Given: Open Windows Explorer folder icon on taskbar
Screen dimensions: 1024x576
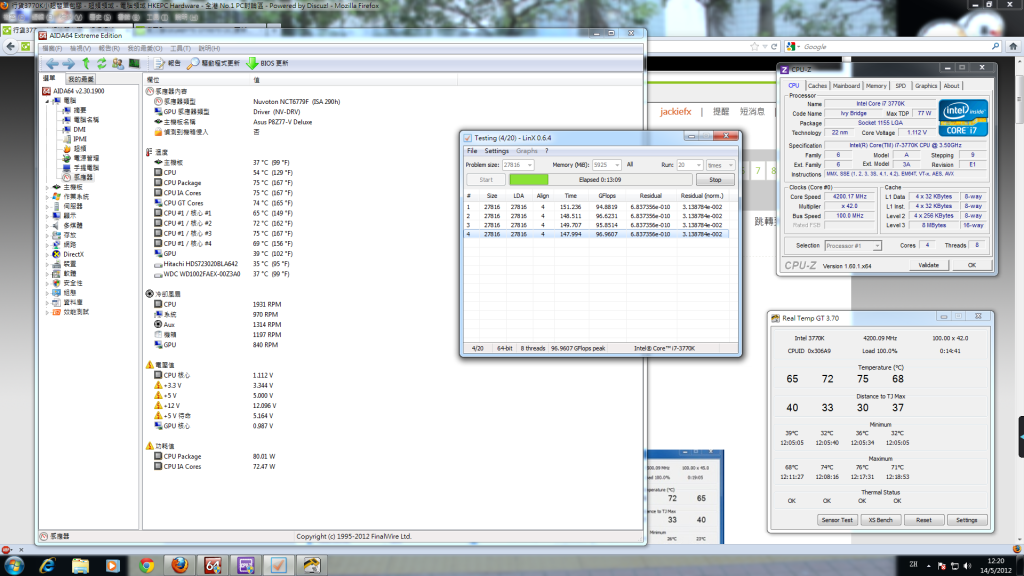Looking at the screenshot, I should click(80, 565).
